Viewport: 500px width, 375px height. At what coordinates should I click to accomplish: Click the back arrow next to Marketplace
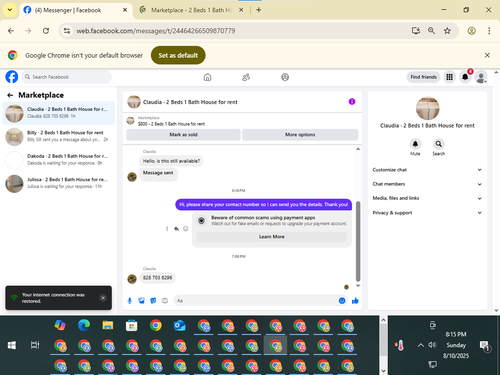pyautogui.click(x=10, y=95)
